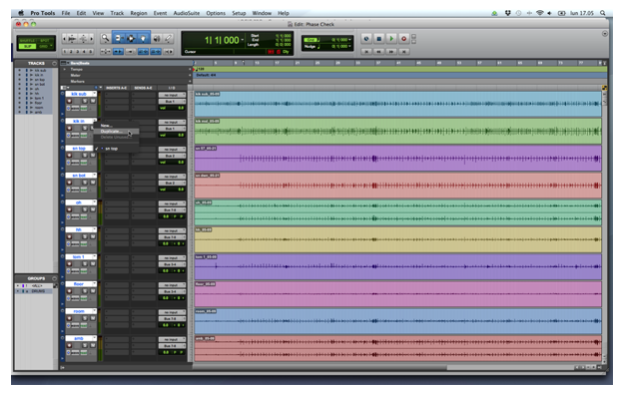634x396 pixels.
Task: Select the Zoomer tool
Action: (106, 38)
